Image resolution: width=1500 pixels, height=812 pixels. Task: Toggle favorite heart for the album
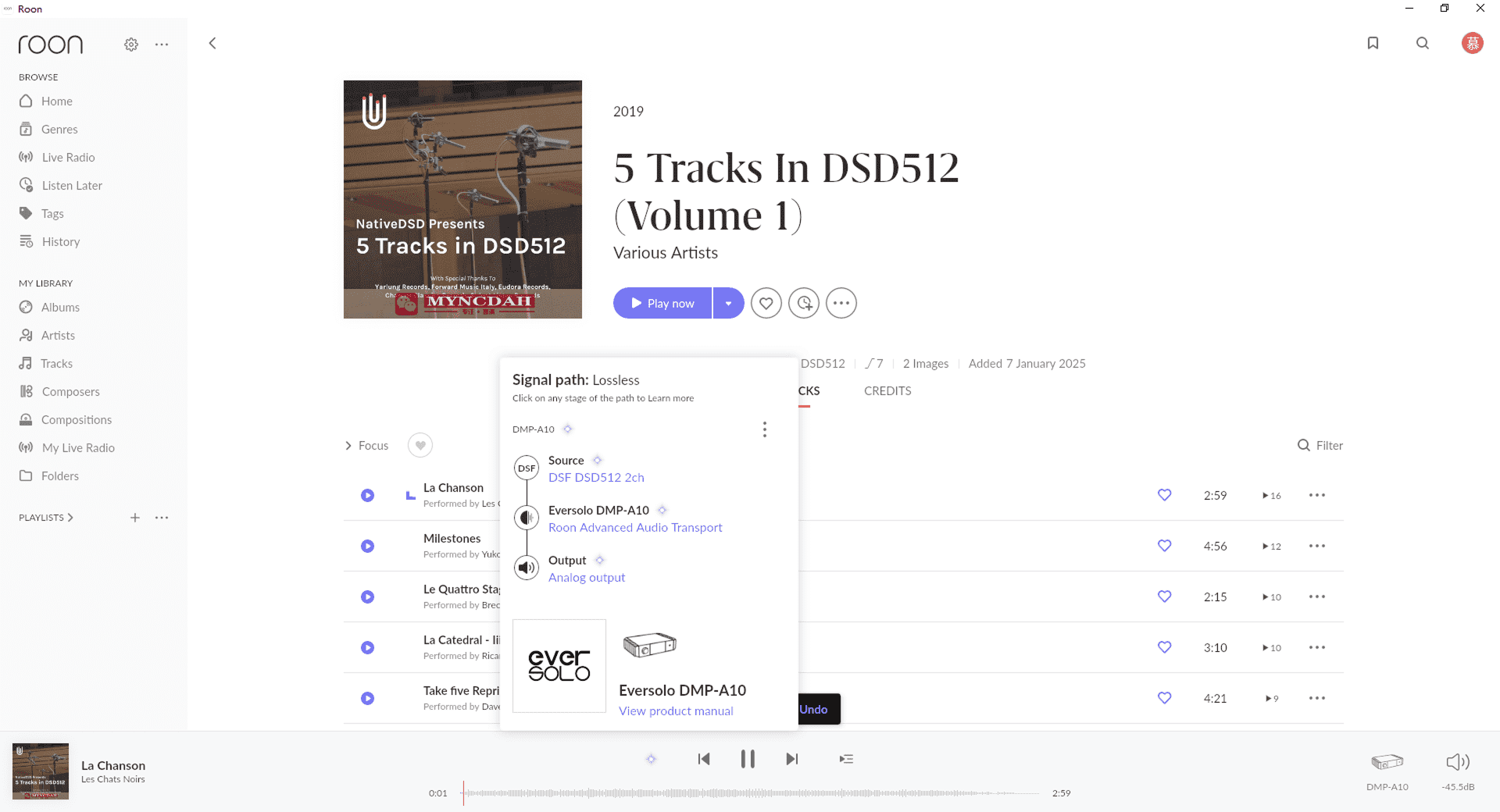pyautogui.click(x=766, y=303)
